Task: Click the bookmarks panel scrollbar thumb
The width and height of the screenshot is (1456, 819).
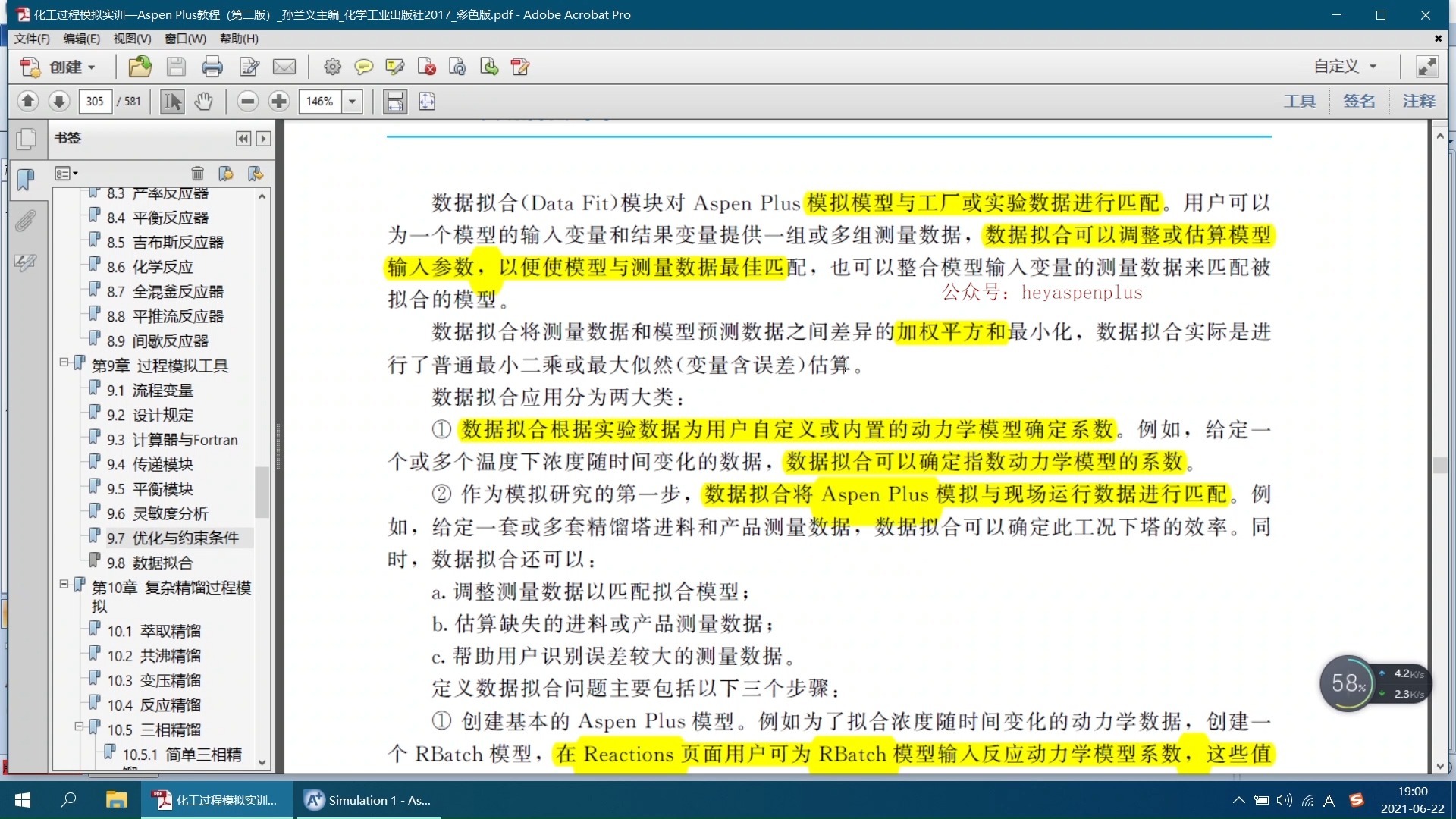Action: tap(262, 491)
